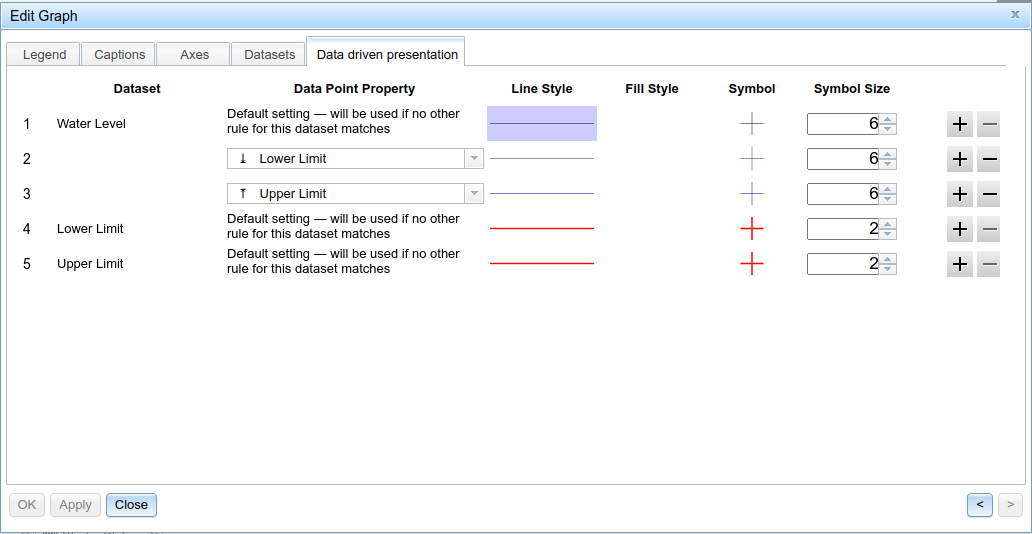
Task: Add a rule for Upper Limit dataset row 5
Action: [x=959, y=264]
